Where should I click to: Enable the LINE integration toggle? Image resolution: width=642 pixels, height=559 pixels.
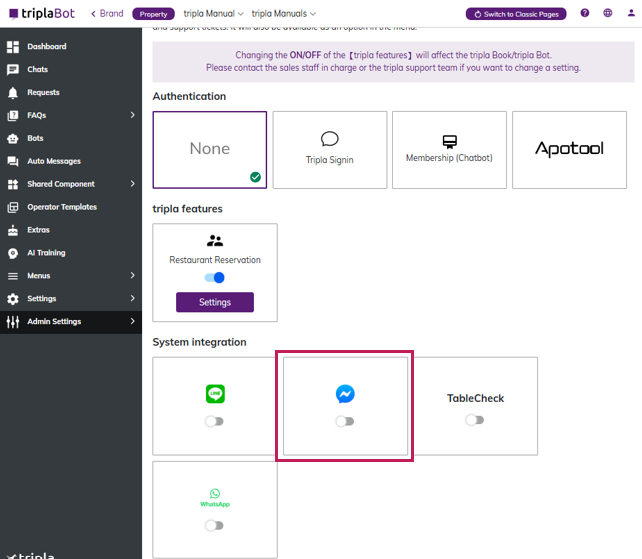coord(214,421)
